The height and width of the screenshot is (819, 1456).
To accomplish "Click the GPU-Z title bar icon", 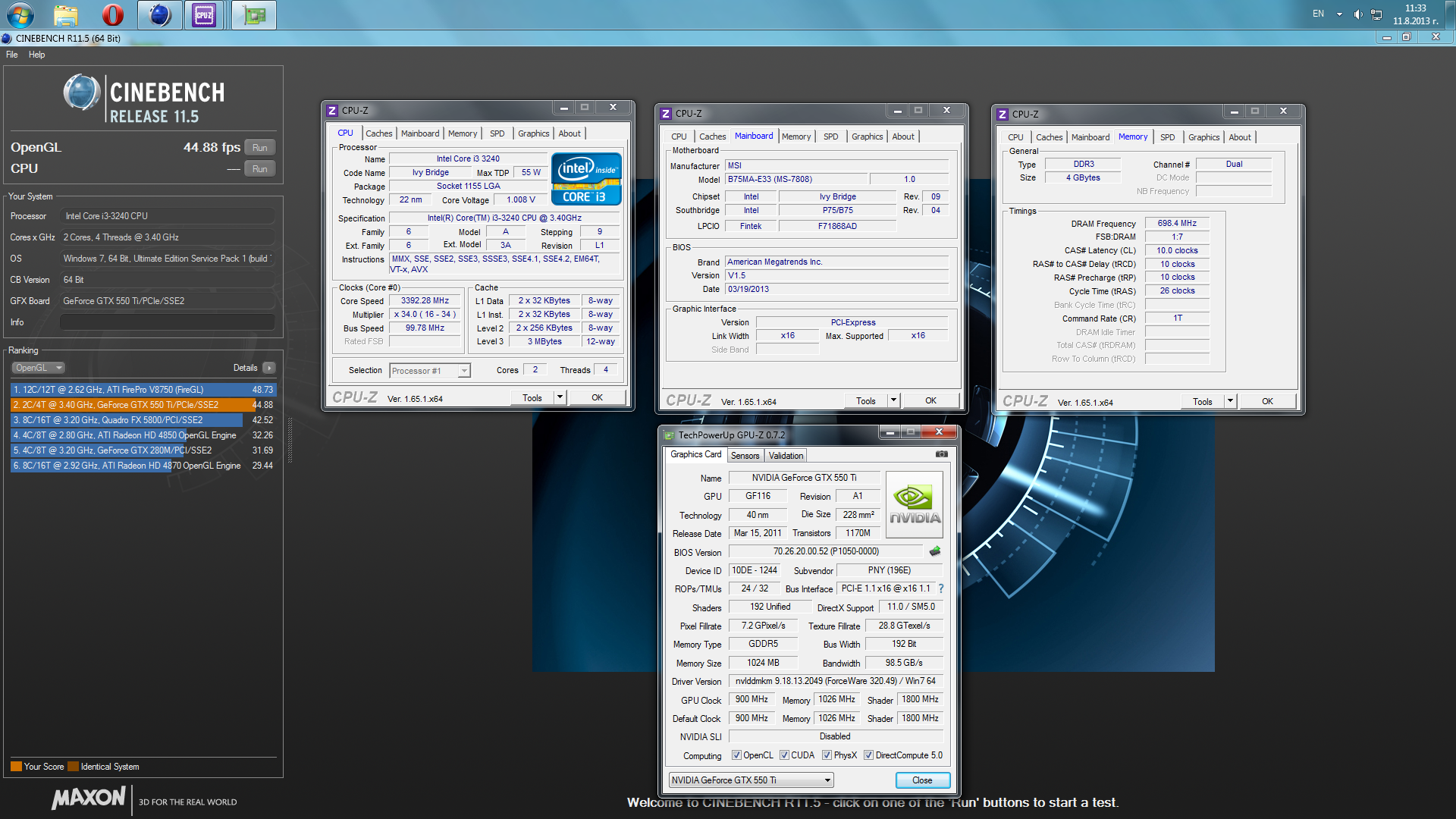I will tap(669, 435).
